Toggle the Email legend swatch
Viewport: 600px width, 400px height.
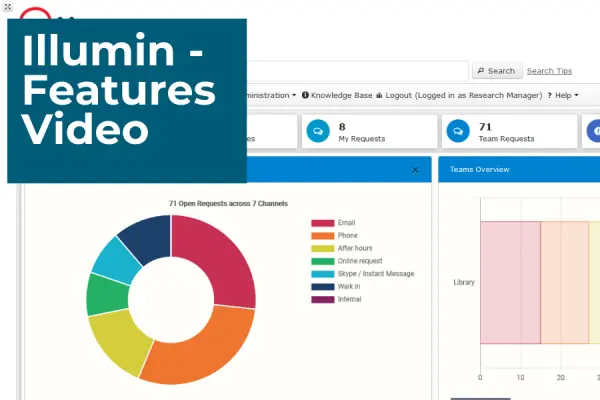coord(323,223)
